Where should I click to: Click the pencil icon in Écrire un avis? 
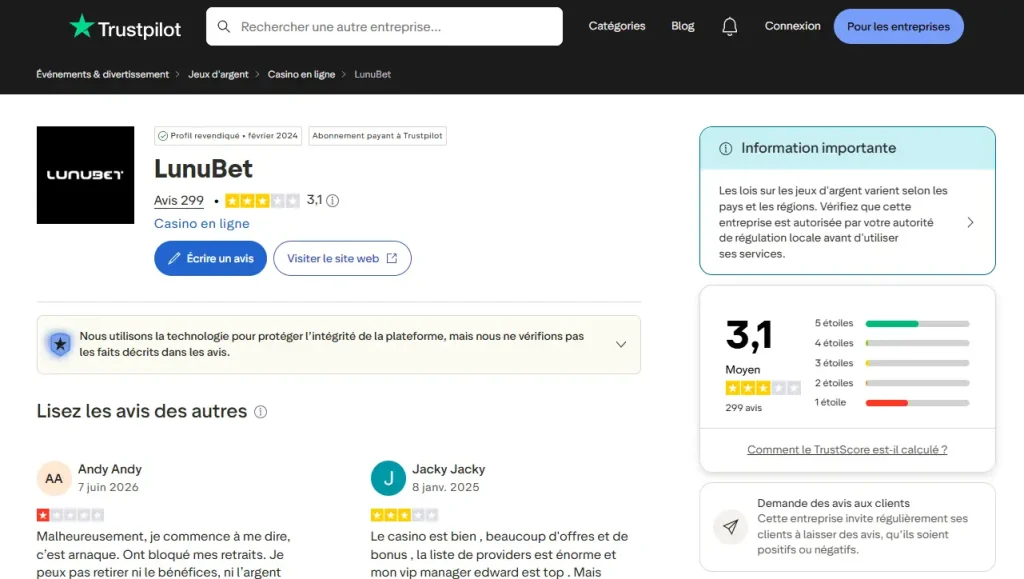[174, 258]
